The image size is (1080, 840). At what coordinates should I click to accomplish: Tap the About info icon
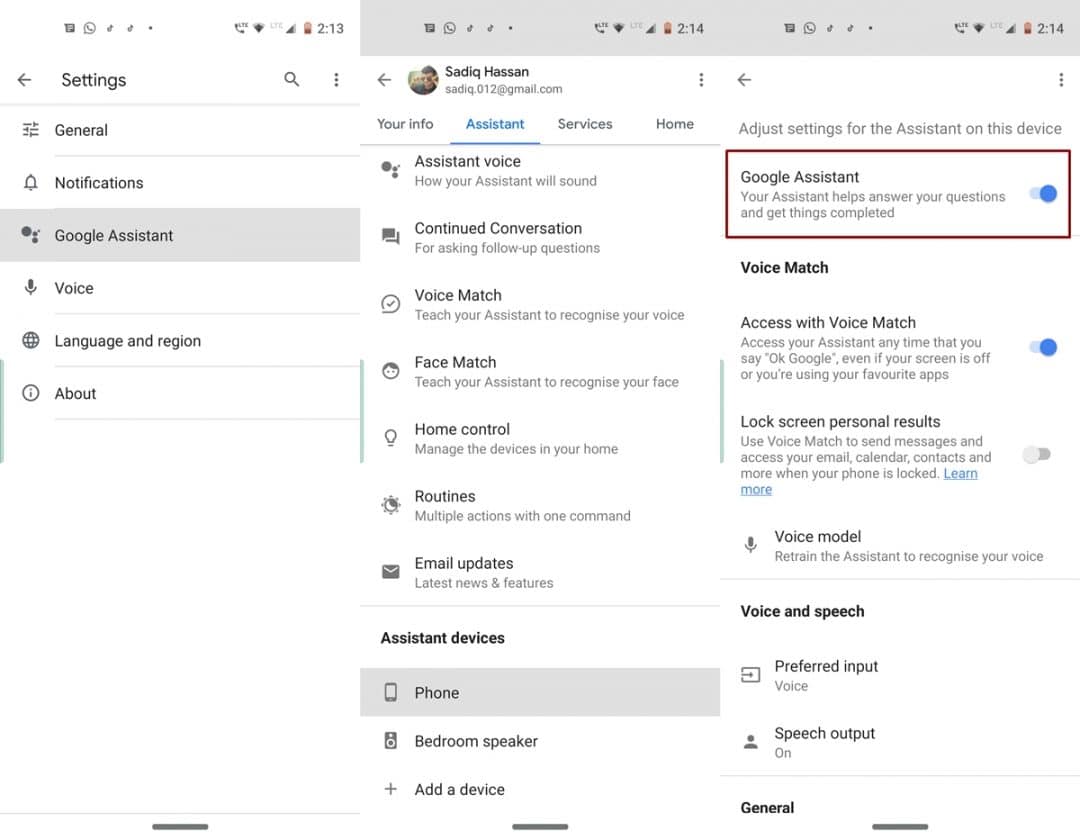point(31,393)
